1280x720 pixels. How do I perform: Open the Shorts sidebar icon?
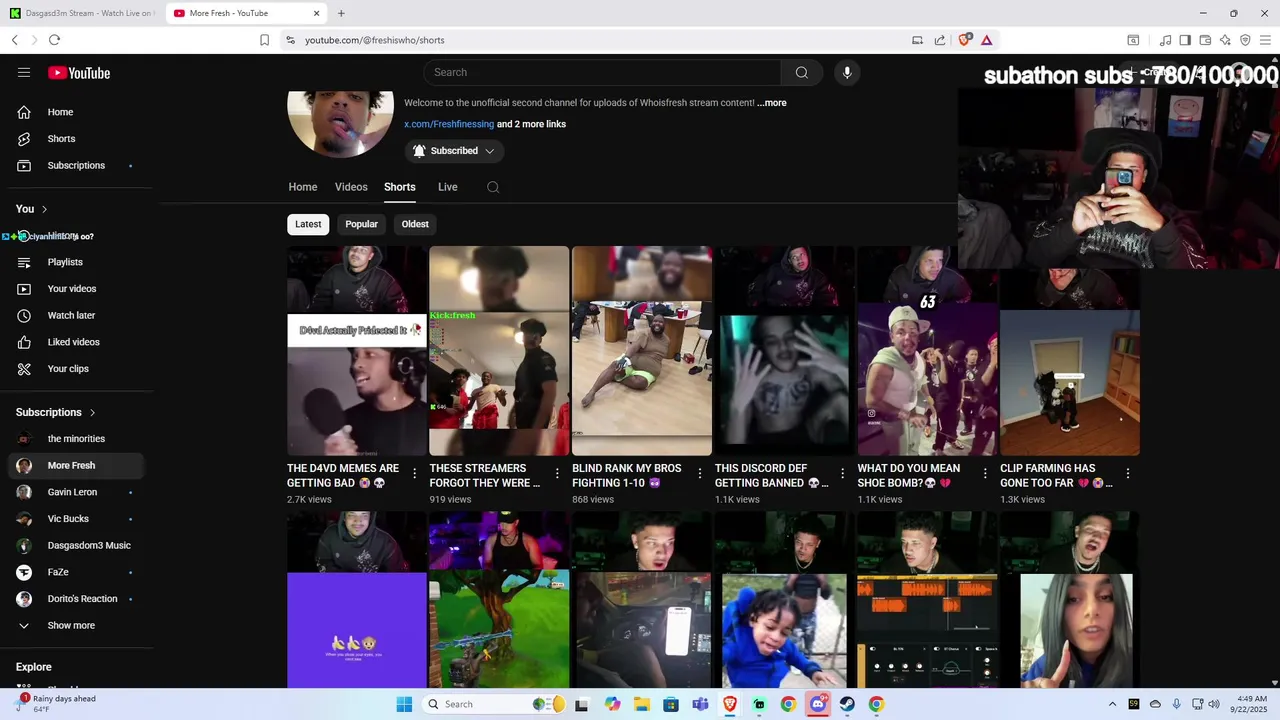(24, 139)
